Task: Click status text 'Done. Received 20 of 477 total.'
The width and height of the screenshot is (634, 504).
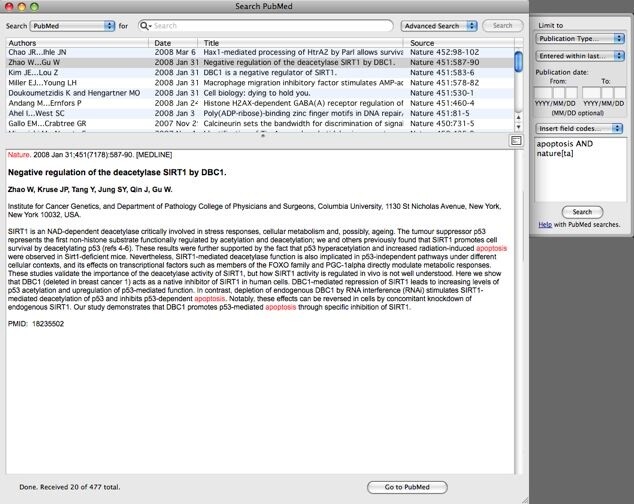Action: click(70, 487)
